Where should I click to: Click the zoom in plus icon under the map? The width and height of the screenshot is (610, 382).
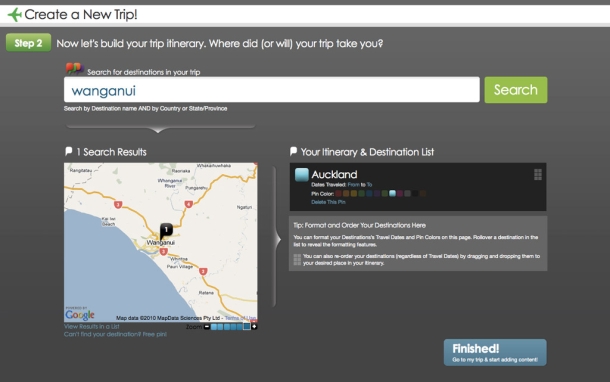pos(254,327)
